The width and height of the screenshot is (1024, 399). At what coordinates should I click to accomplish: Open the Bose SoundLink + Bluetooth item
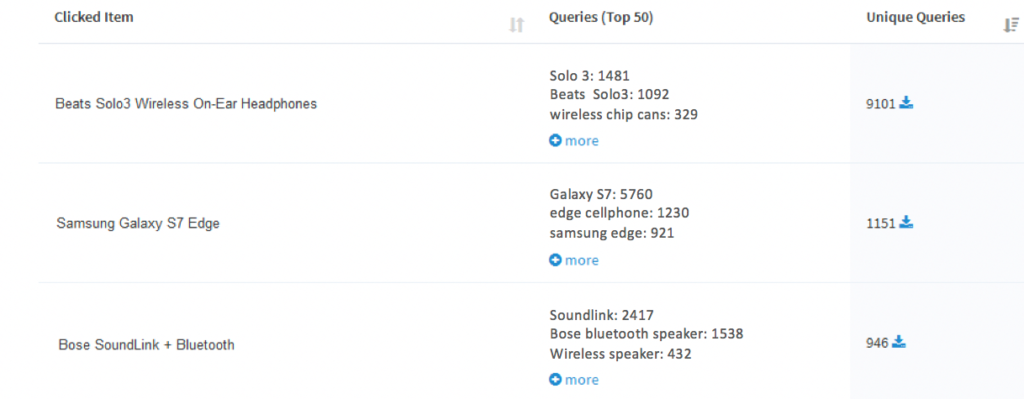[146, 344]
